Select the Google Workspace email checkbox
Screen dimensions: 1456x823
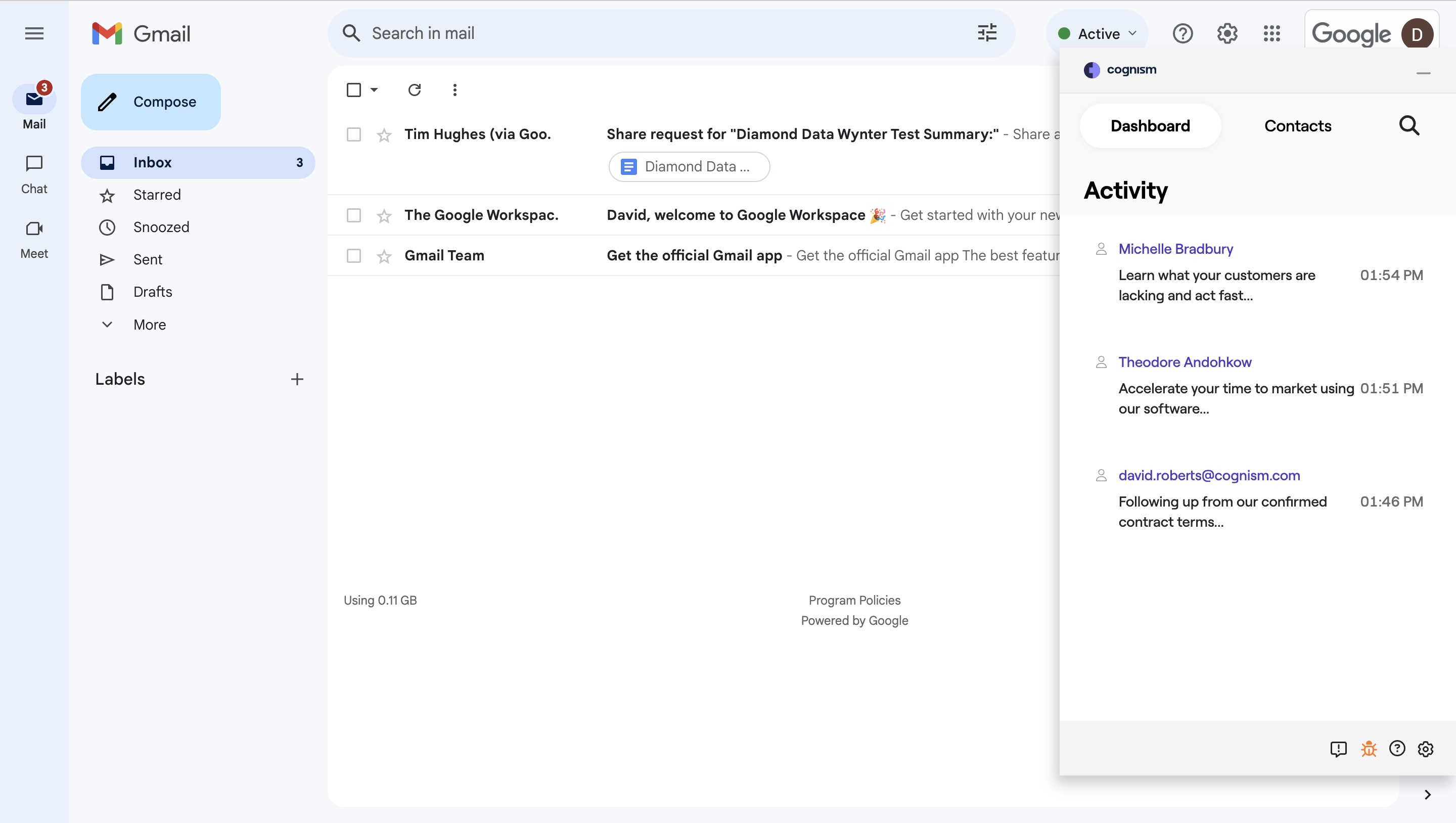point(354,215)
